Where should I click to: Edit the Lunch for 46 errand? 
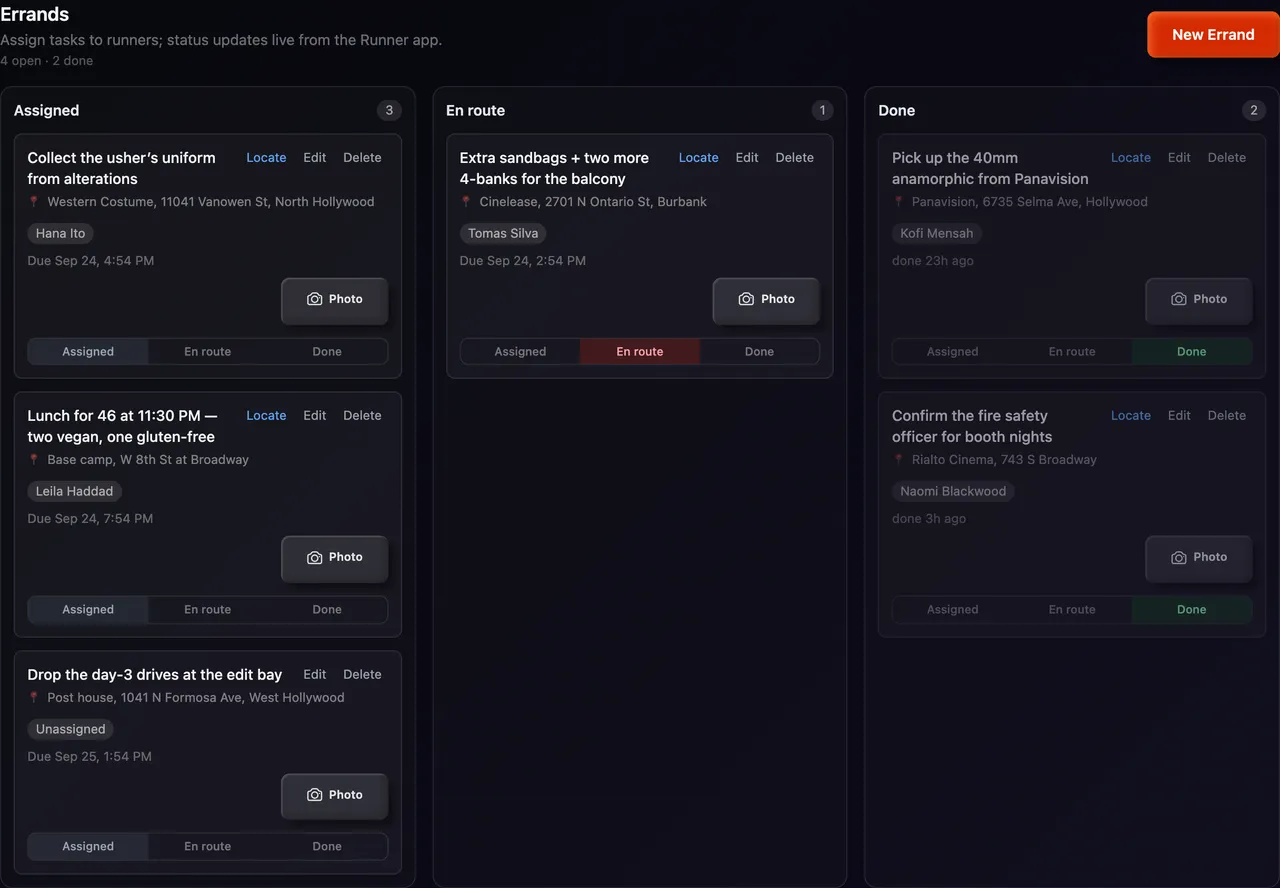[315, 416]
